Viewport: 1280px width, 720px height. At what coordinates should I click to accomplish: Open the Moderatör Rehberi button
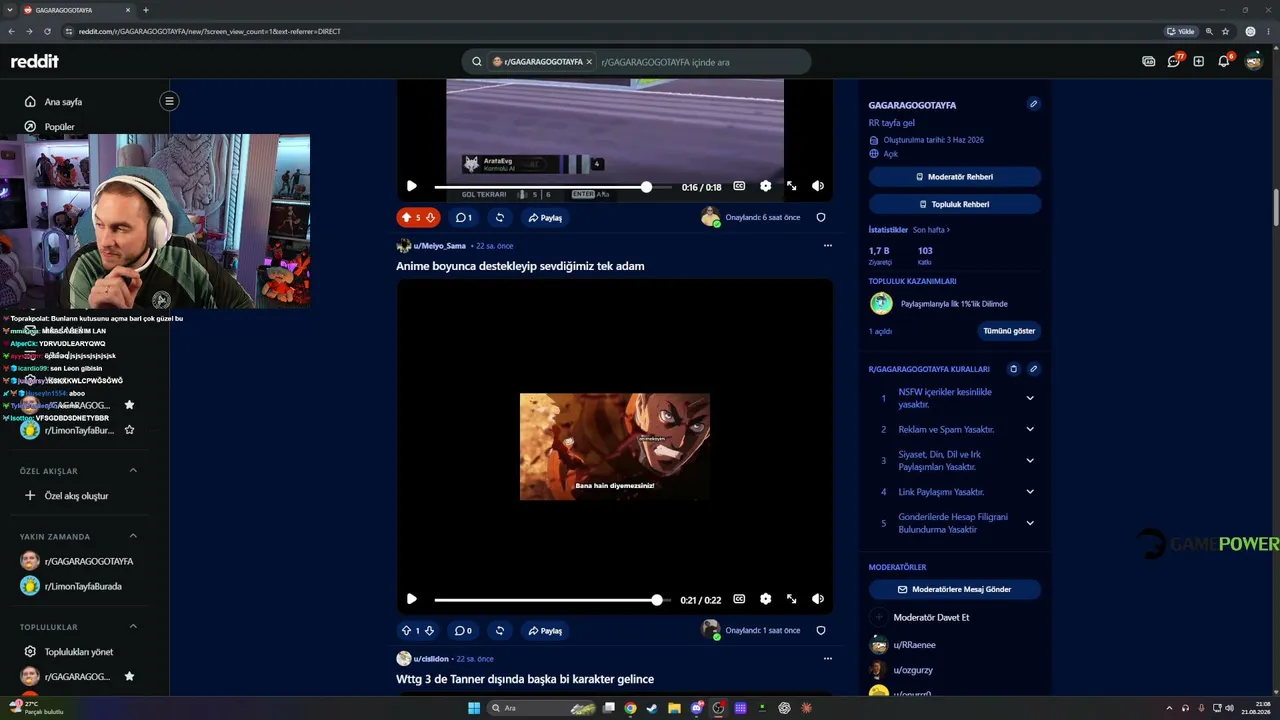click(x=954, y=177)
